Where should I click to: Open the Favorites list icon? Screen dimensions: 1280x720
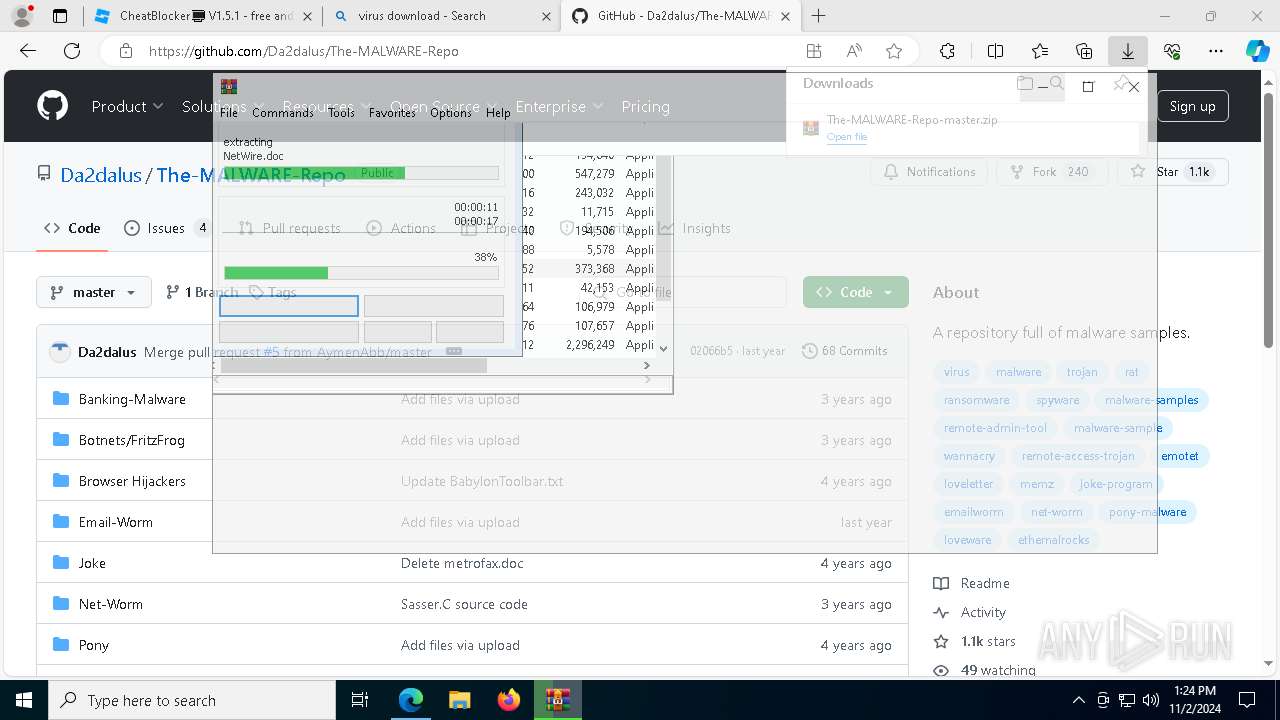tap(1040, 51)
